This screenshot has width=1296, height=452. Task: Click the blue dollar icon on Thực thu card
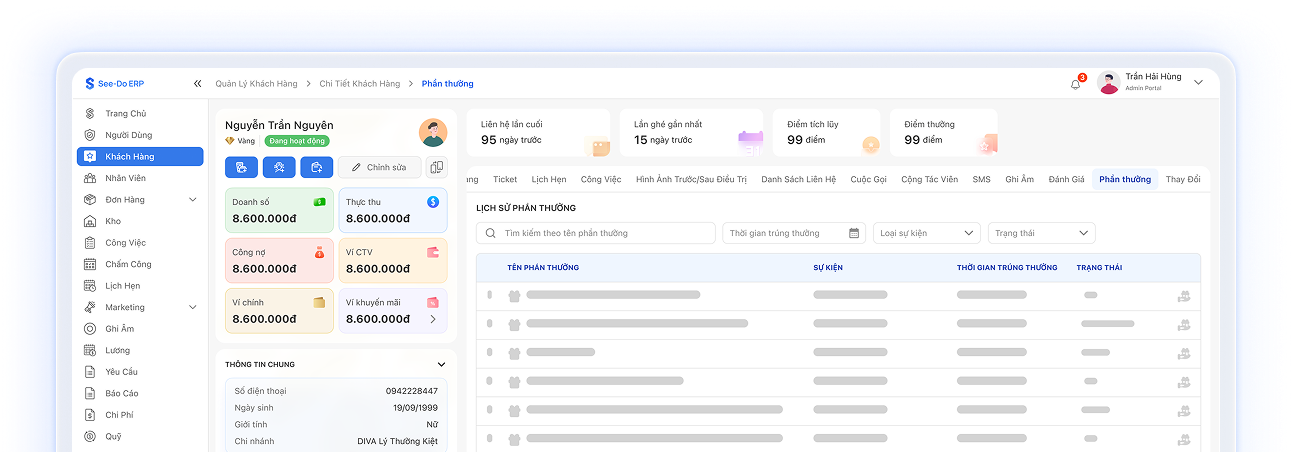[433, 201]
